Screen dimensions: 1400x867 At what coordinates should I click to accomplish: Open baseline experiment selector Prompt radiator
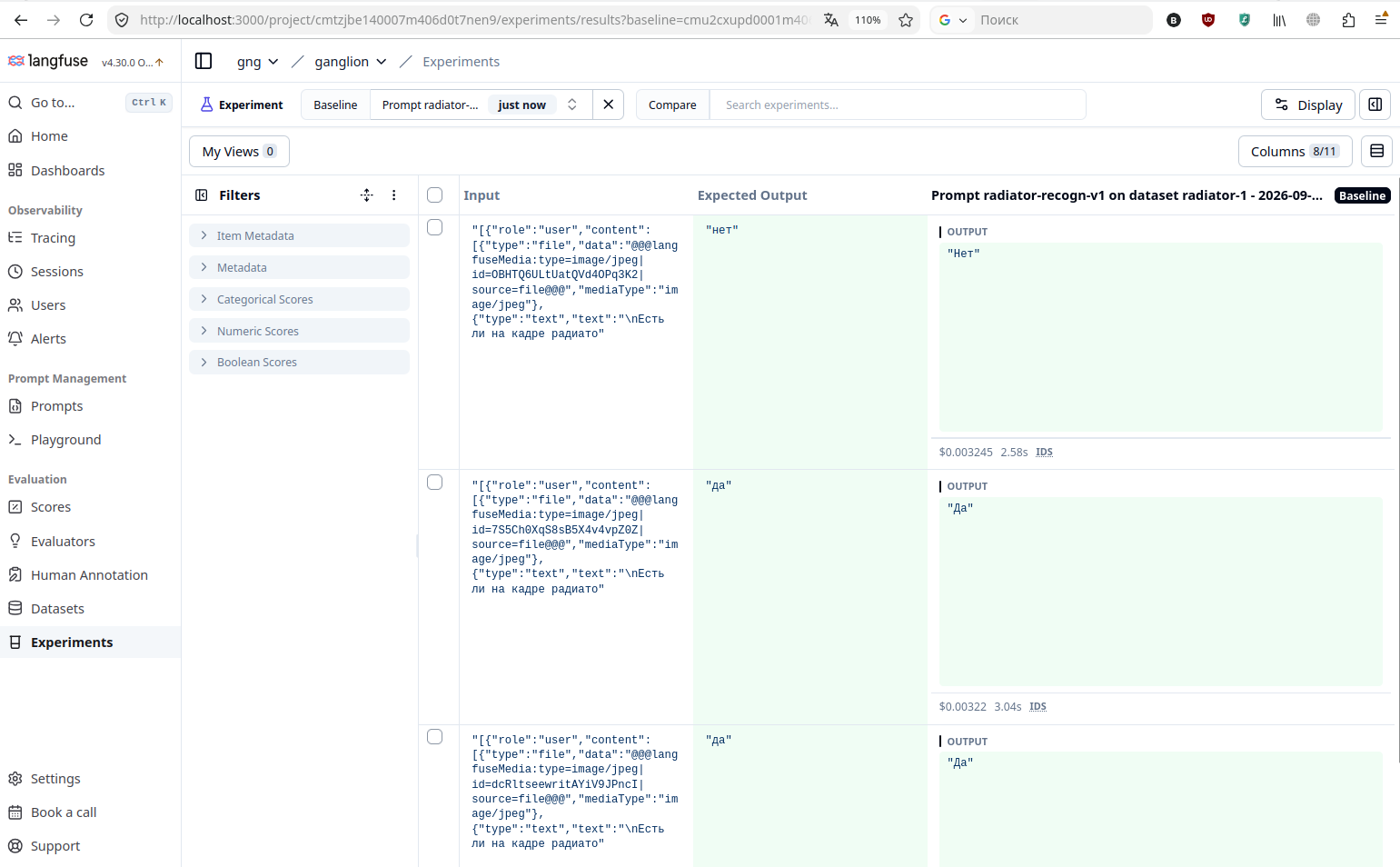point(481,105)
